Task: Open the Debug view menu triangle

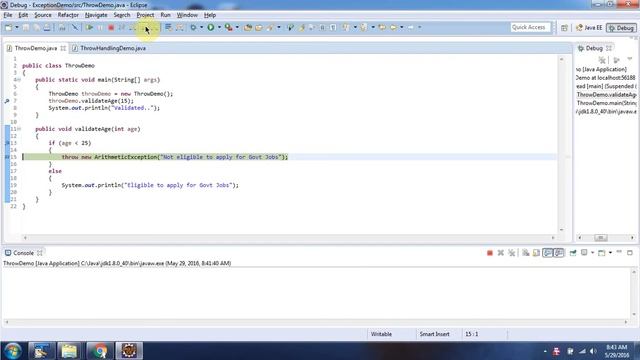Action: point(630,60)
